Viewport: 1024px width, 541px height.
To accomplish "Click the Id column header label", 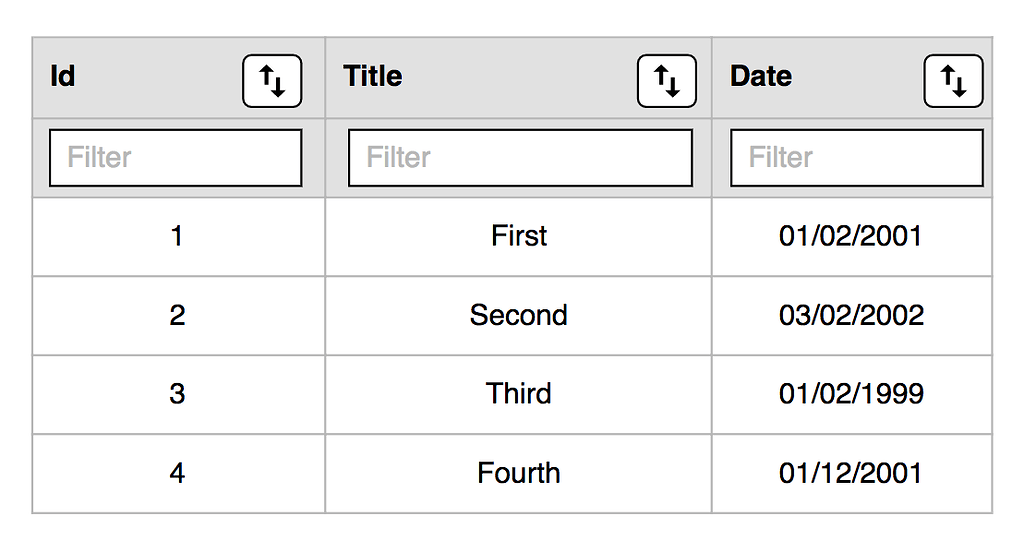I will pyautogui.click(x=63, y=77).
